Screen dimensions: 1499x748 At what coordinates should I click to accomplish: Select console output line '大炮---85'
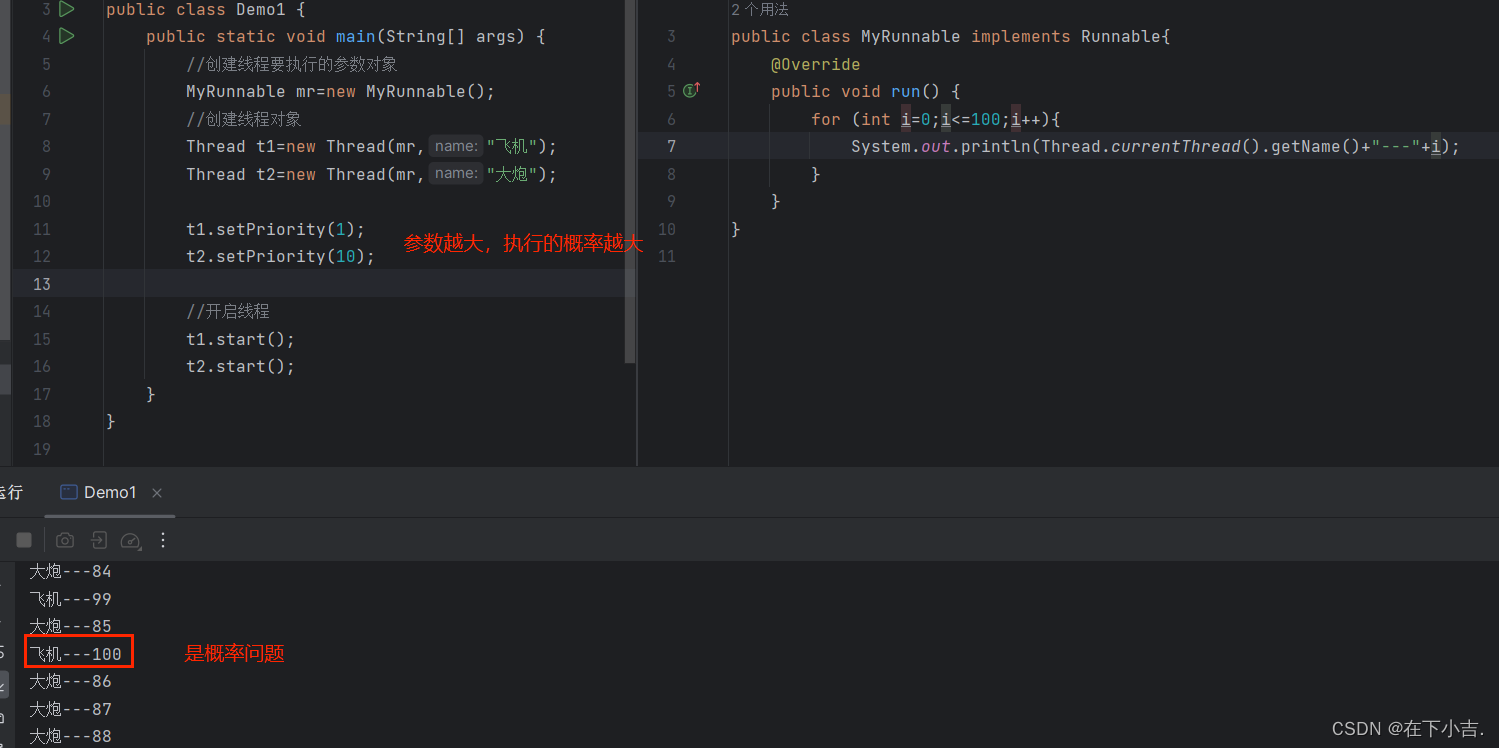(70, 626)
